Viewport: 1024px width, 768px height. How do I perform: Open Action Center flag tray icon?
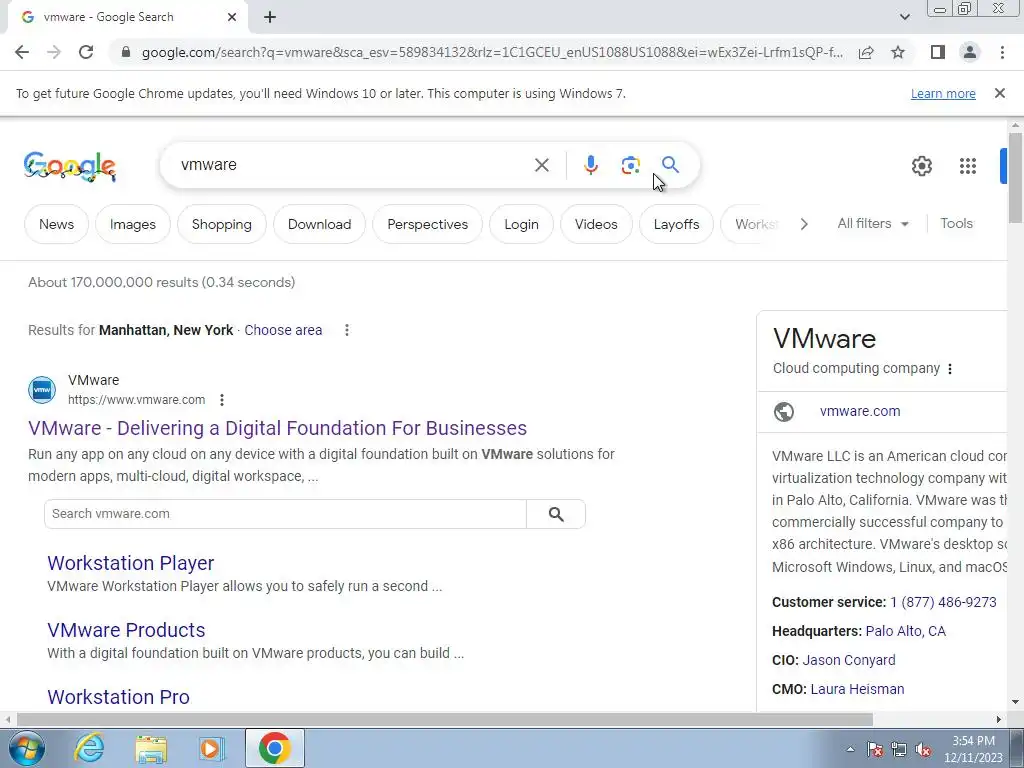(875, 749)
